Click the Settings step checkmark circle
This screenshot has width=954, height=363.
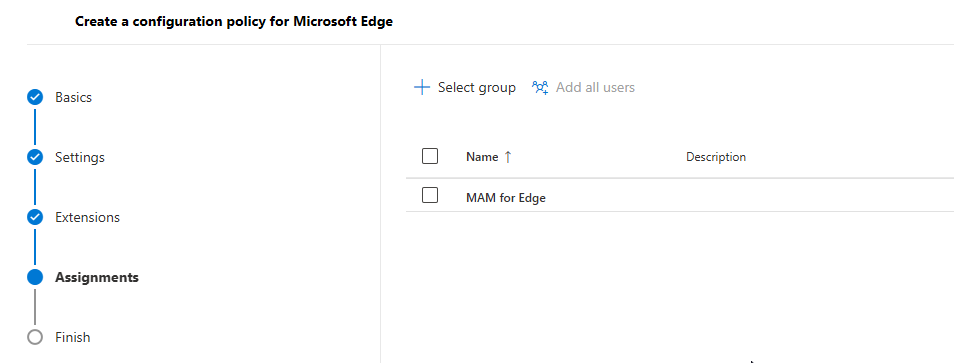click(x=35, y=157)
